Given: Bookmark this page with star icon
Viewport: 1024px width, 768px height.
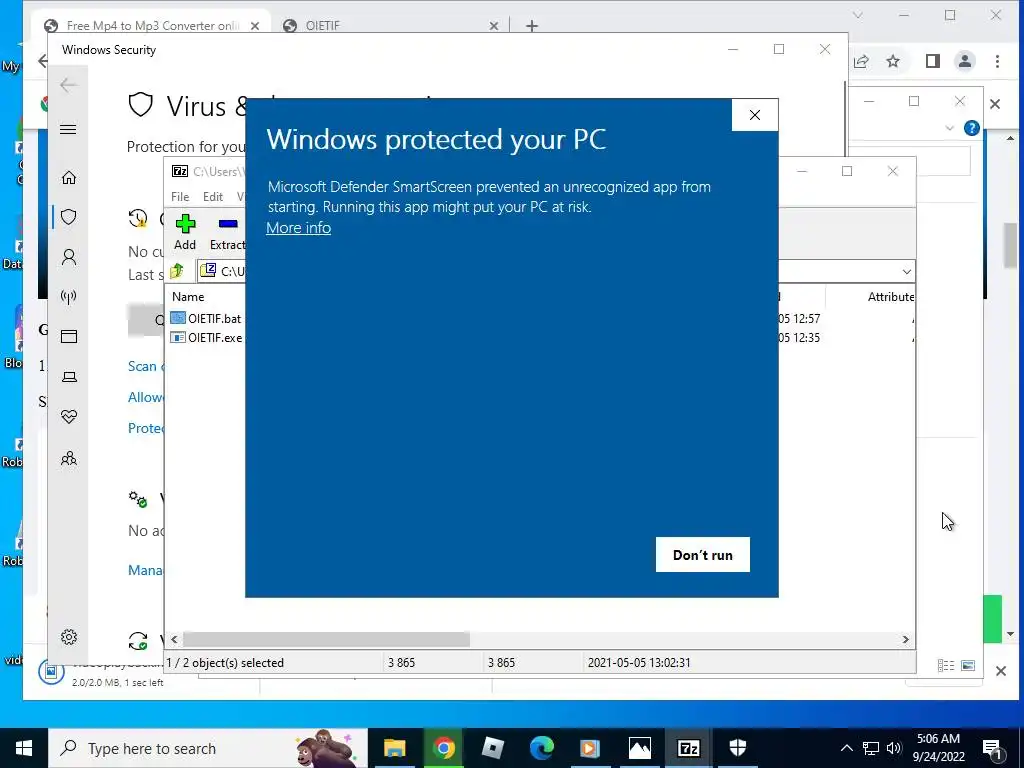Looking at the screenshot, I should tap(893, 61).
